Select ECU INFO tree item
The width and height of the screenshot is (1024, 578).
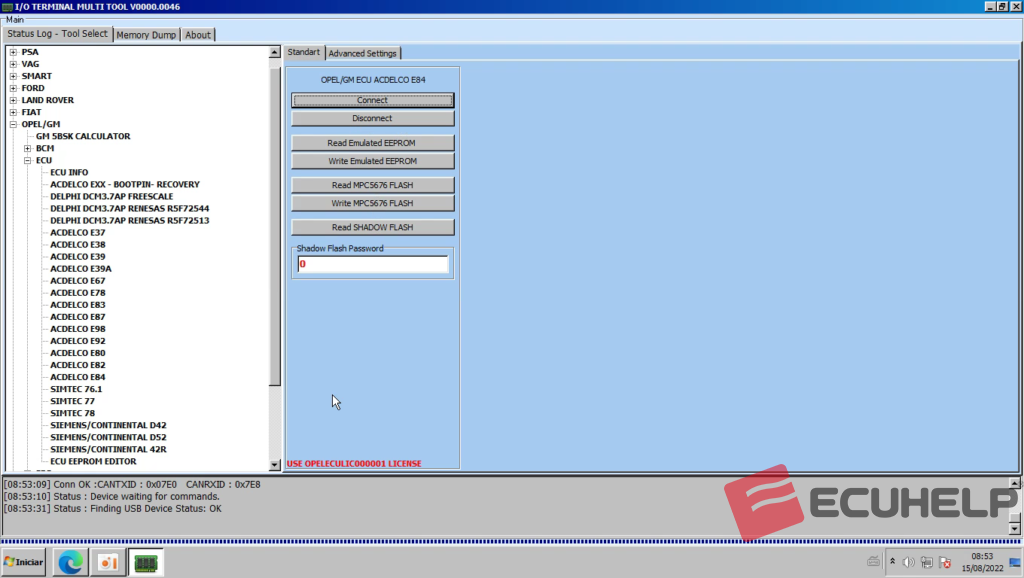pos(69,172)
